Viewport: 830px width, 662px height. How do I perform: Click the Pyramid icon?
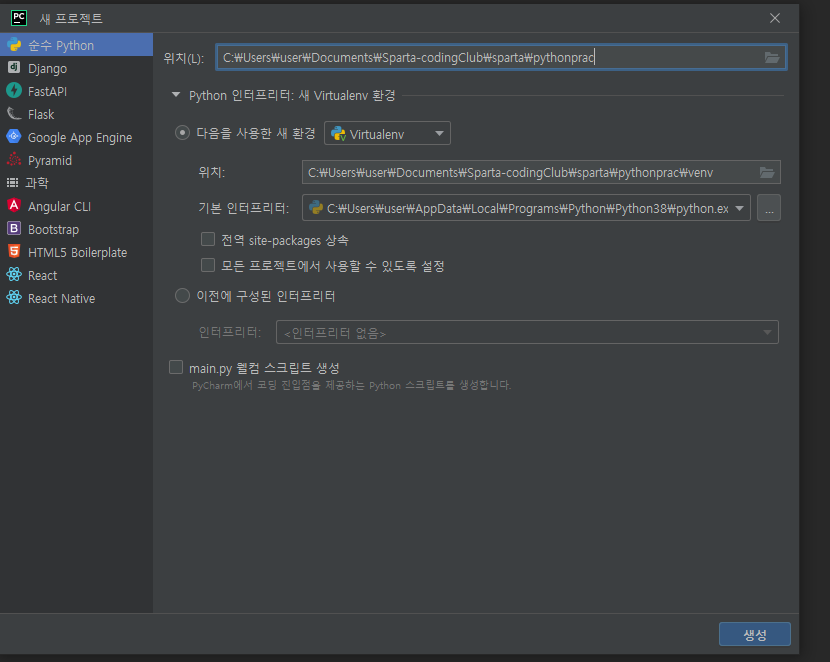[14, 159]
